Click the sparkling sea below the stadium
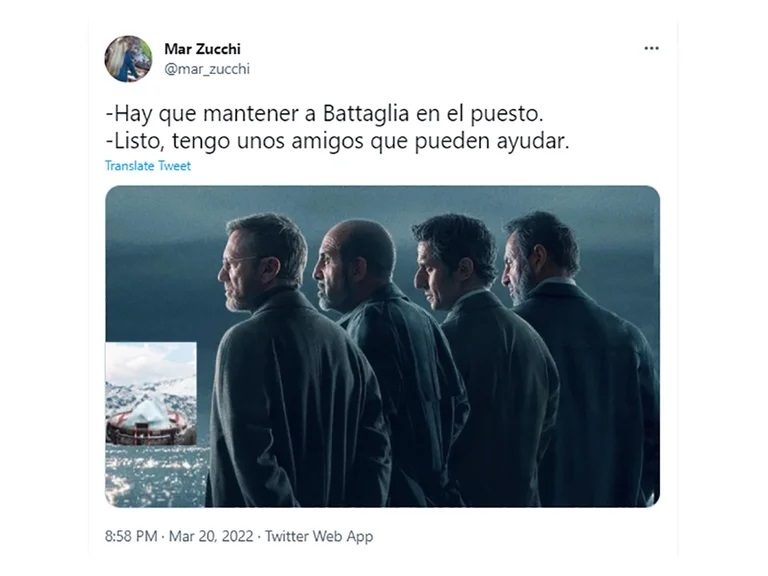The image size is (768, 576). pyautogui.click(x=156, y=476)
